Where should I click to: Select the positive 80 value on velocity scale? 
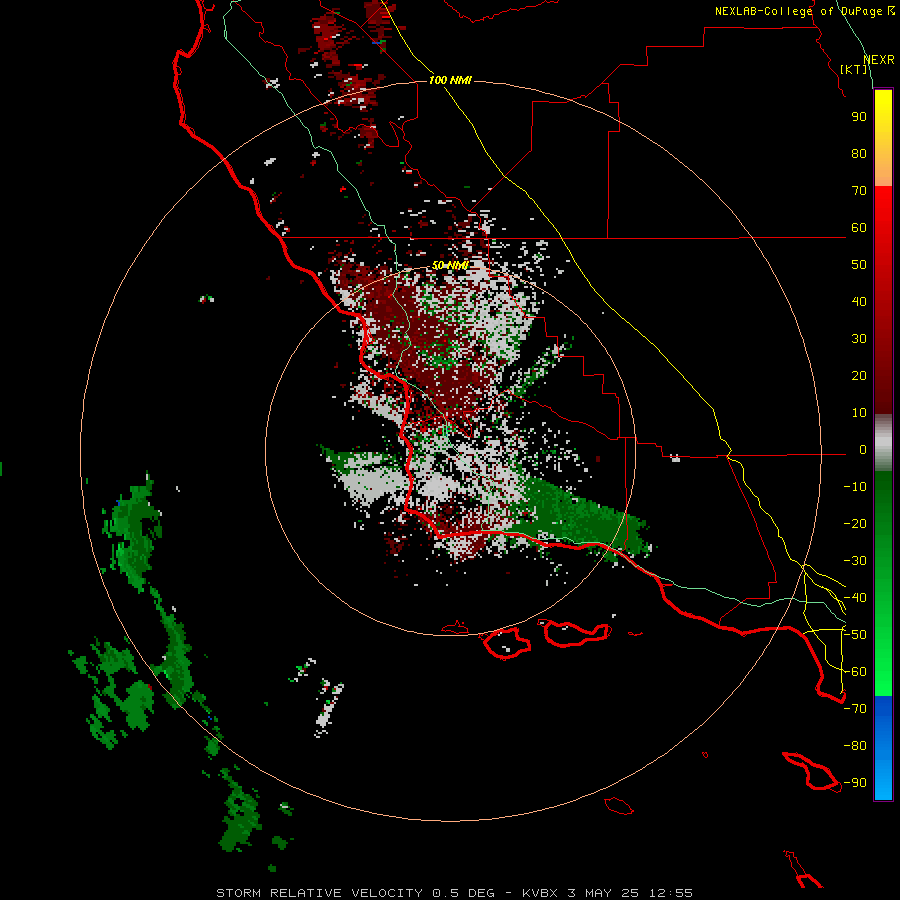coord(859,153)
